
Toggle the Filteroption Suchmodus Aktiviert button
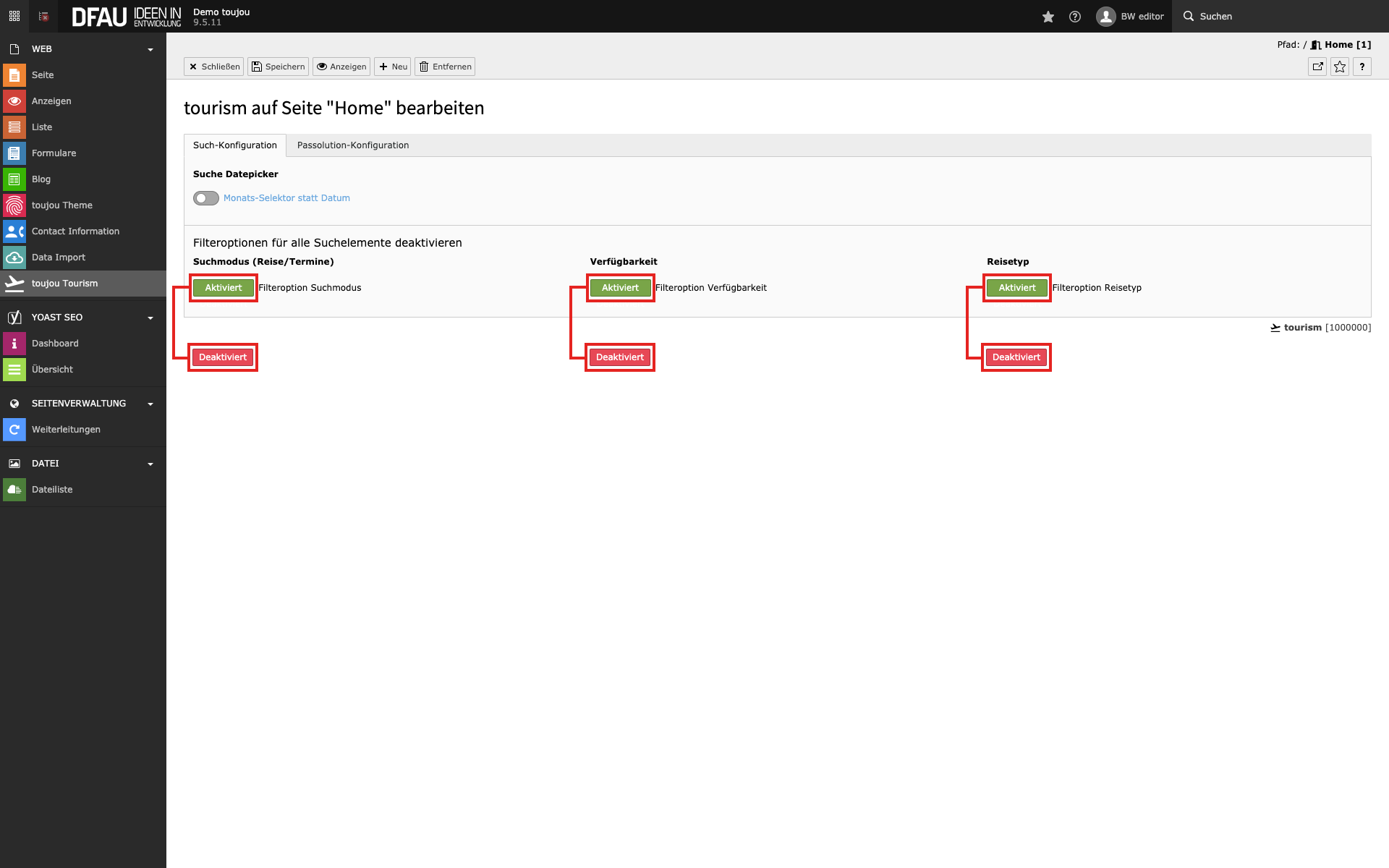pyautogui.click(x=223, y=288)
